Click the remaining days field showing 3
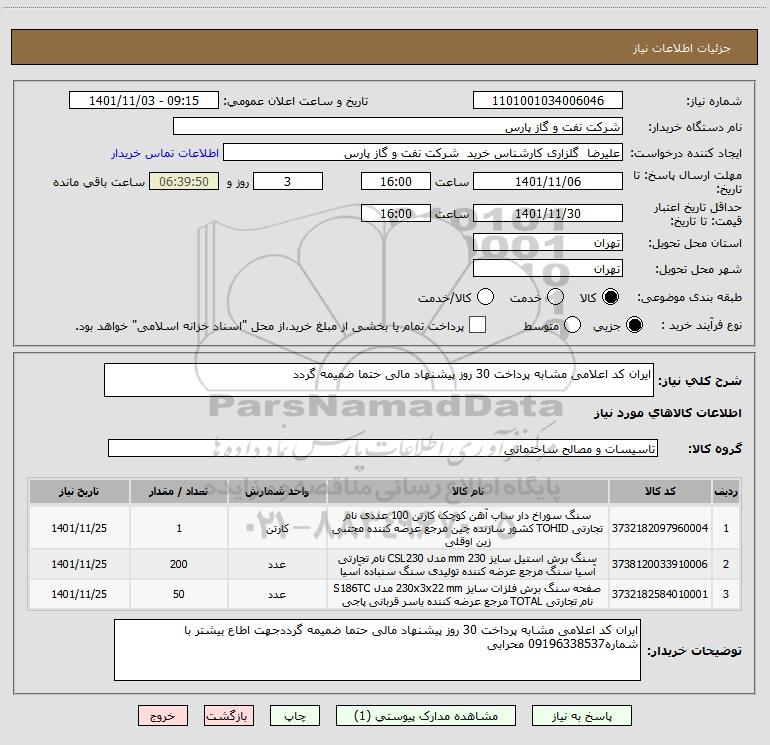 288,182
